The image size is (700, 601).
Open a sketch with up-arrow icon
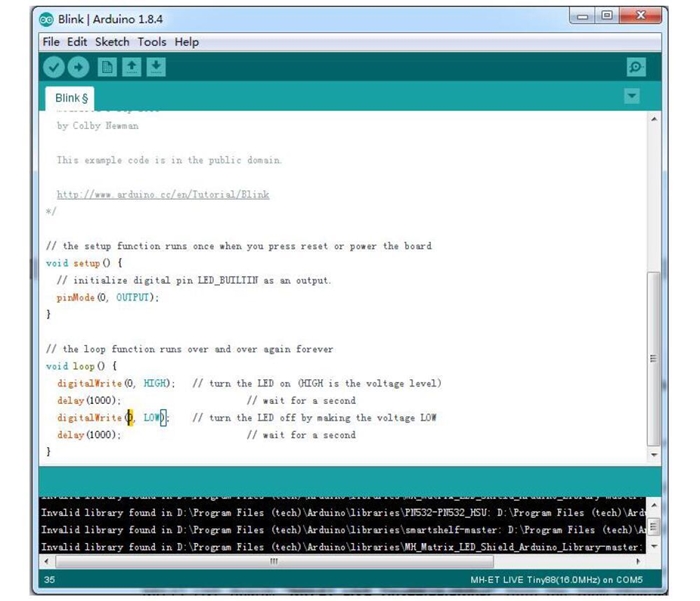(132, 67)
